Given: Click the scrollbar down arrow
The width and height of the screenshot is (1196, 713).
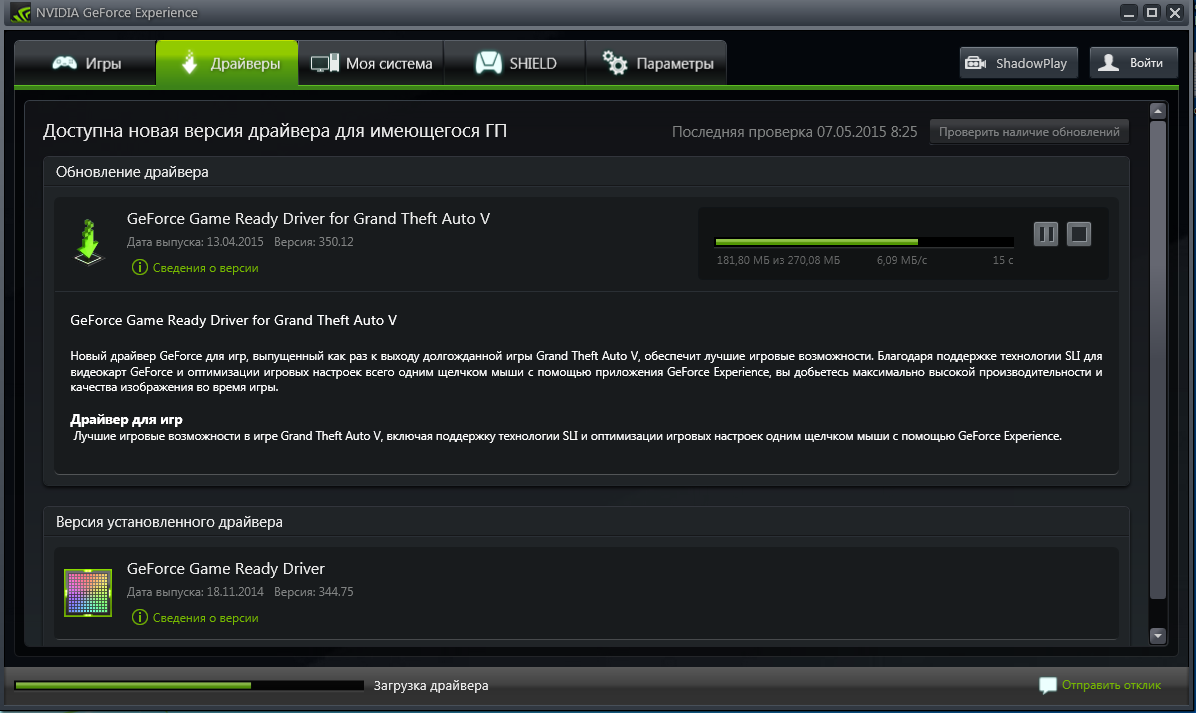Looking at the screenshot, I should click(1158, 635).
